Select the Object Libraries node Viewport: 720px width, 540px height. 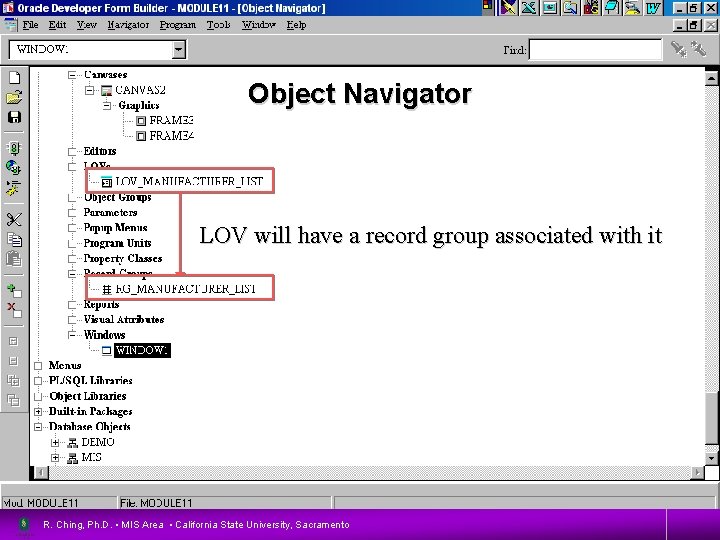[88, 396]
